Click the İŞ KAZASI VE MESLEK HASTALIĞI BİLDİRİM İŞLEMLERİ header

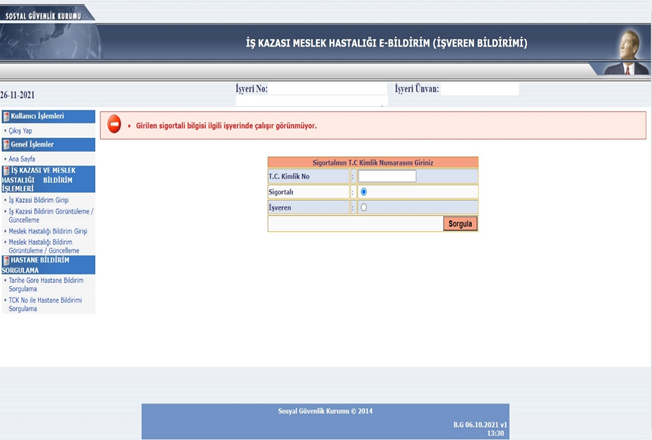pyautogui.click(x=48, y=179)
